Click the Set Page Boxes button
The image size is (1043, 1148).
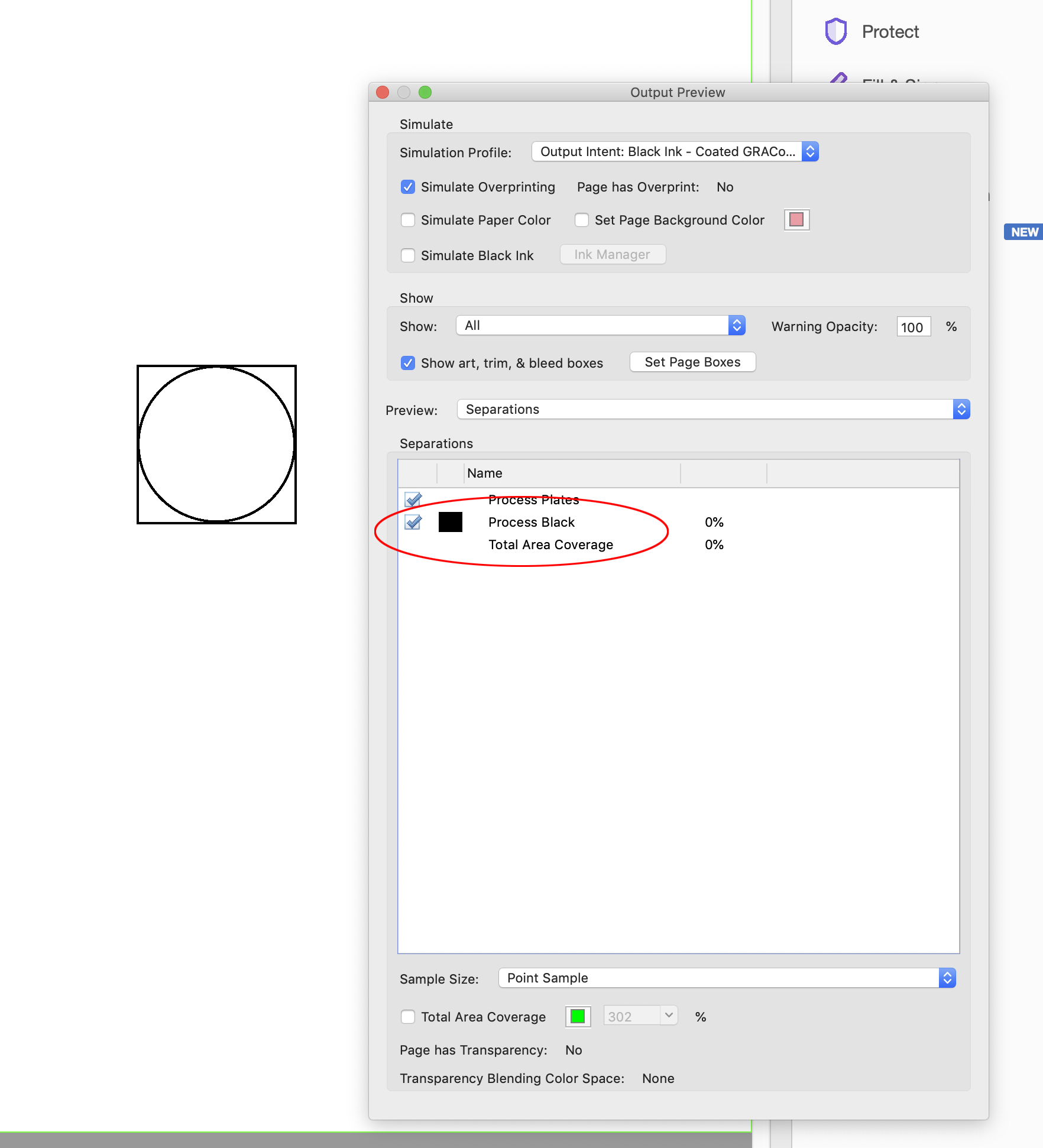tap(692, 361)
